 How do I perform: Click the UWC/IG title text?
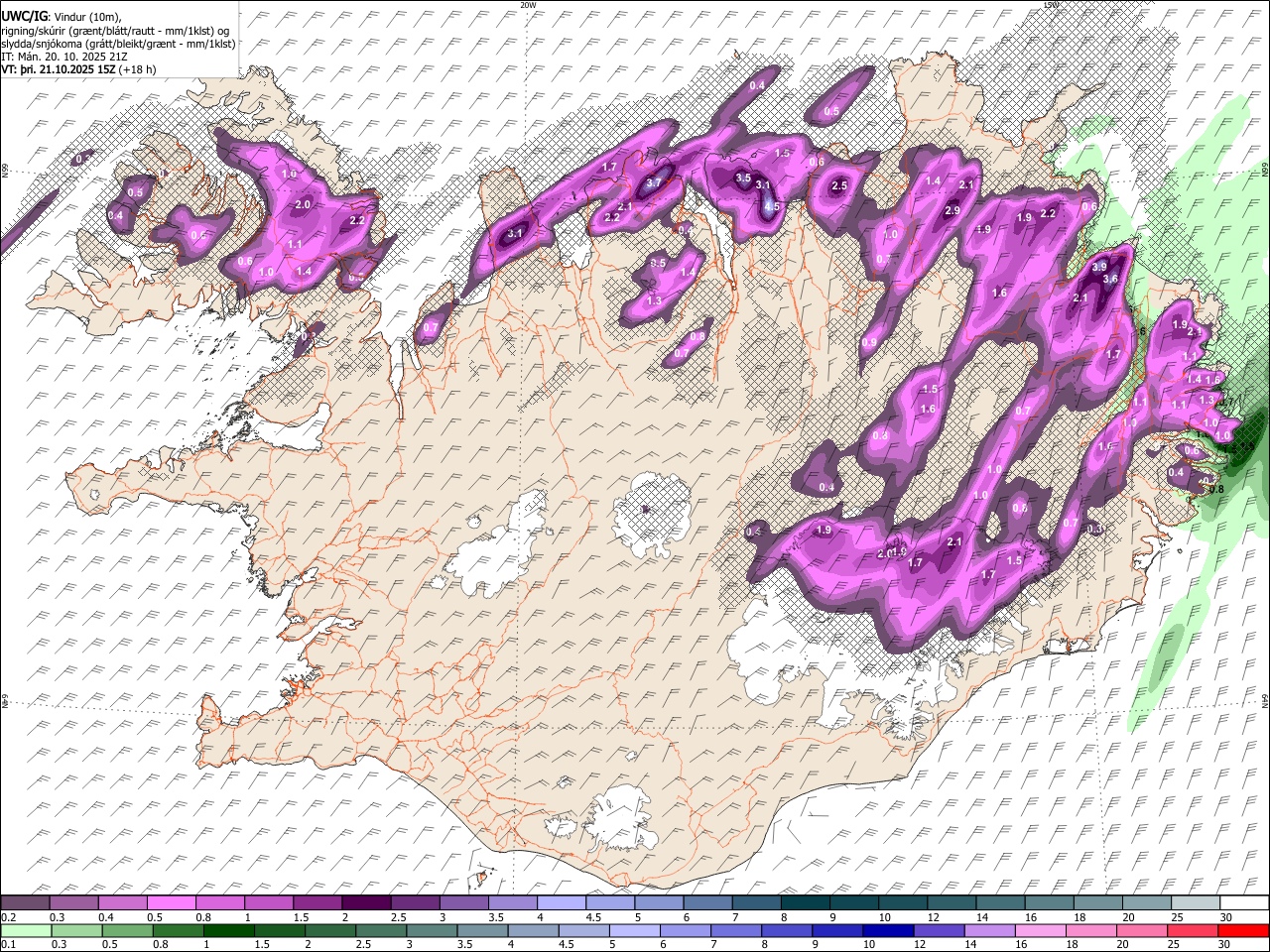(x=23, y=16)
